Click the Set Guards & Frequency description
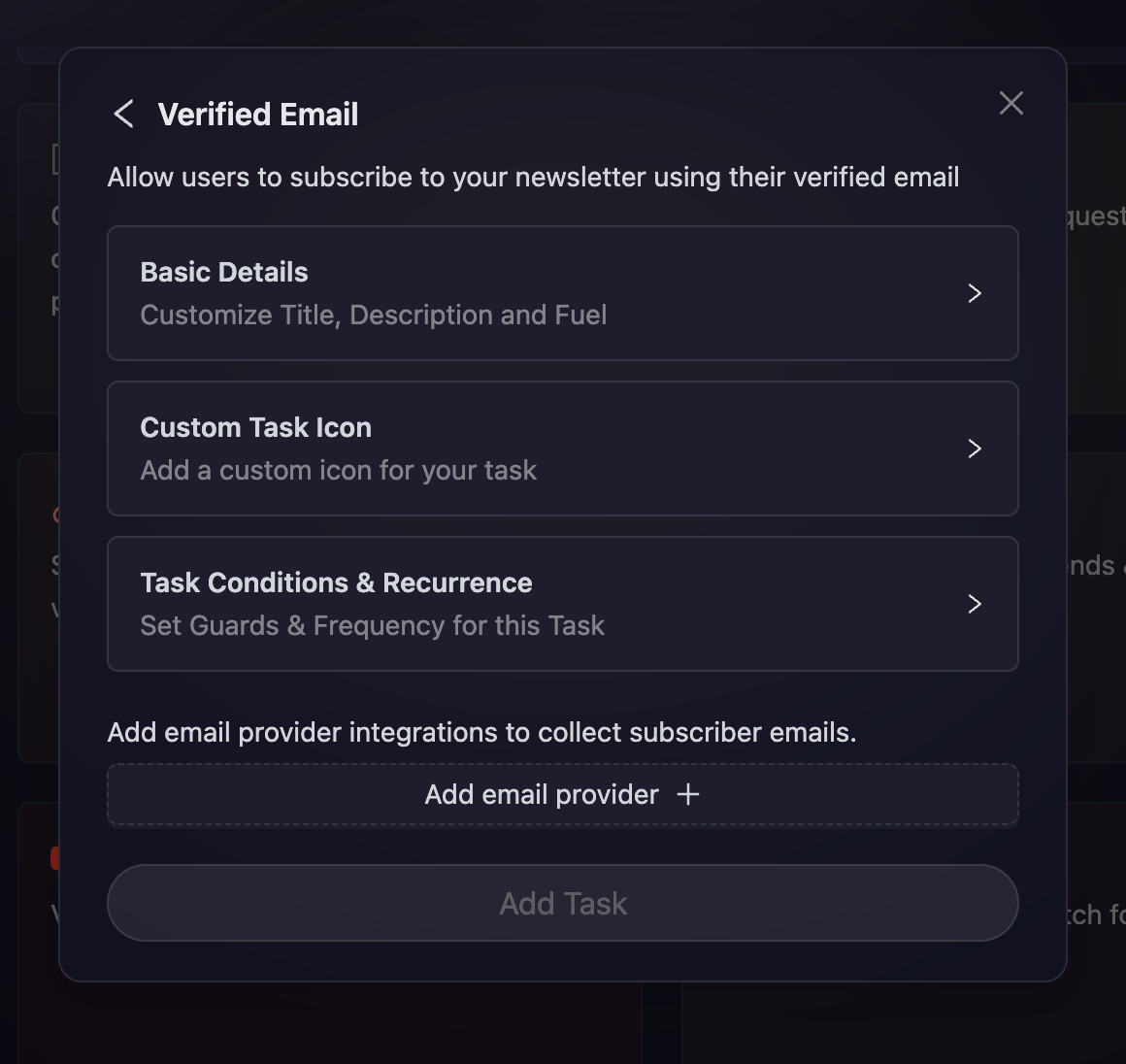The width and height of the screenshot is (1126, 1064). 373,625
